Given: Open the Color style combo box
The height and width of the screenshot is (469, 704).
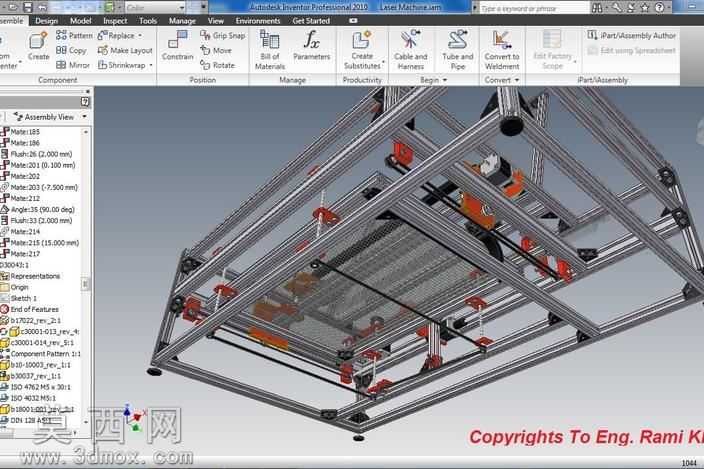Looking at the screenshot, I should 155,8.
